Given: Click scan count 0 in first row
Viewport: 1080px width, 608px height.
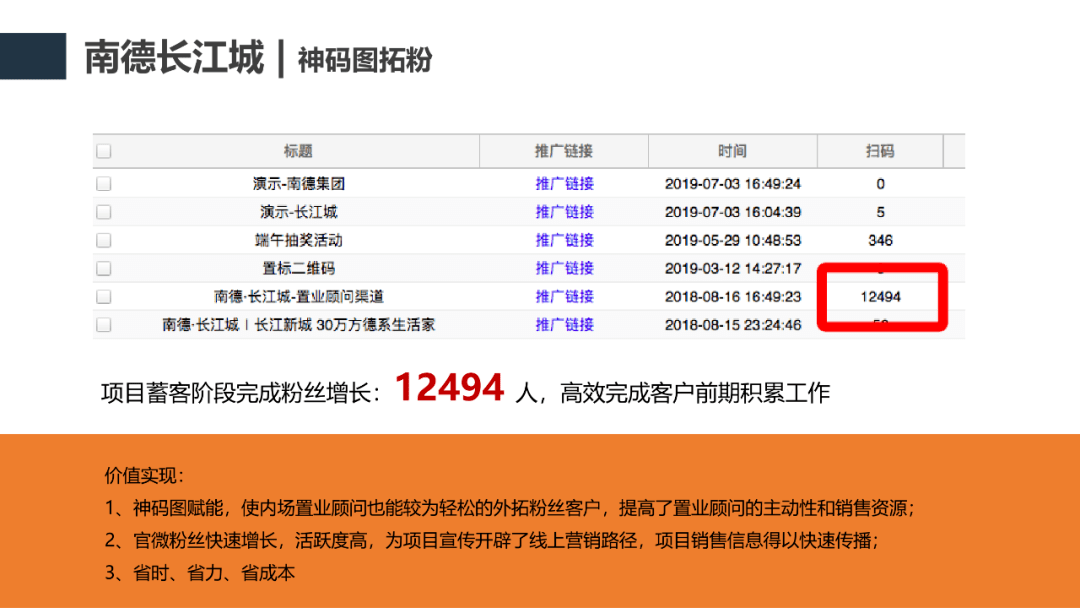Looking at the screenshot, I should pyautogui.click(x=880, y=184).
